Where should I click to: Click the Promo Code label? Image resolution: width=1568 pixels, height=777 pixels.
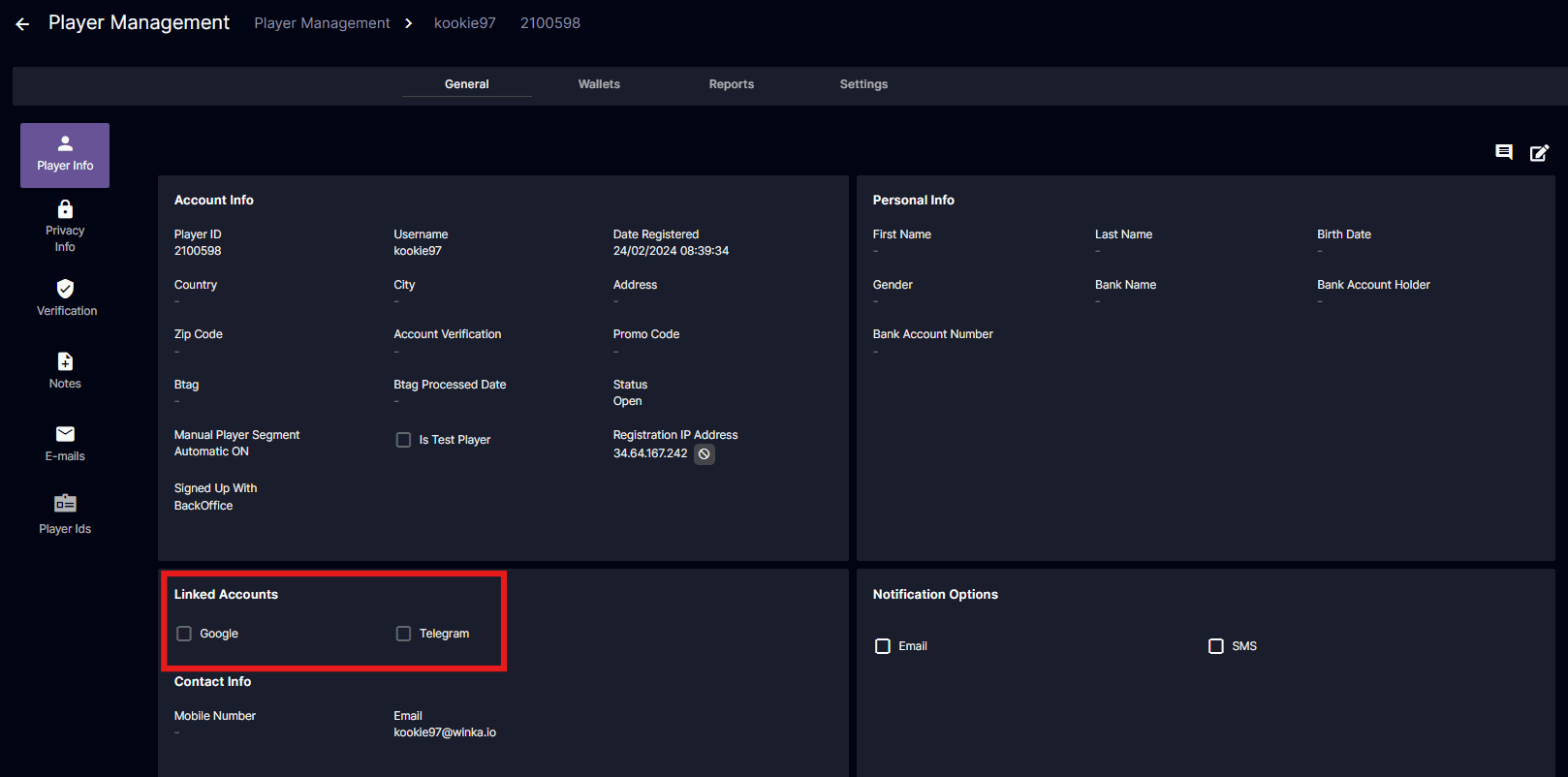pyautogui.click(x=646, y=334)
